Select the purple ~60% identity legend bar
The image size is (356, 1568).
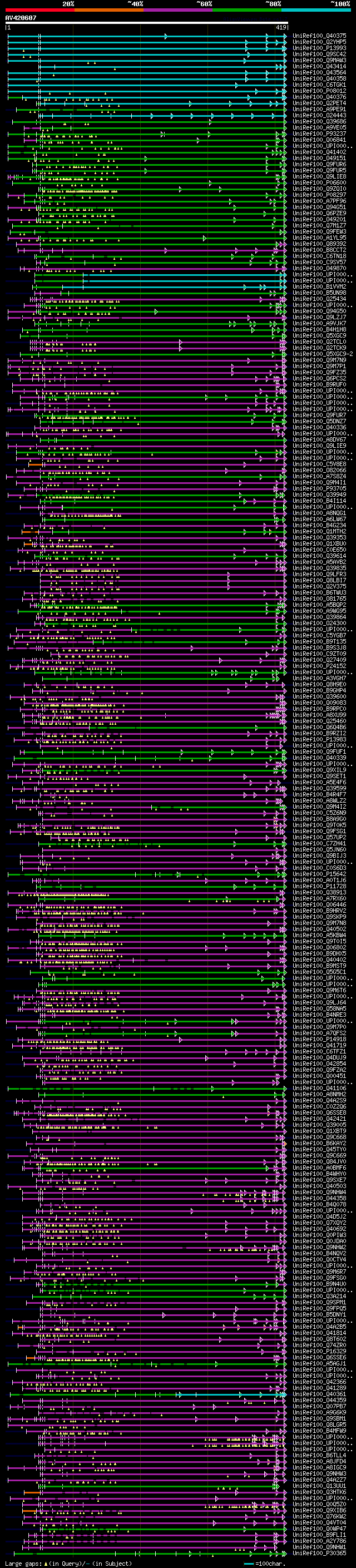[x=179, y=10]
